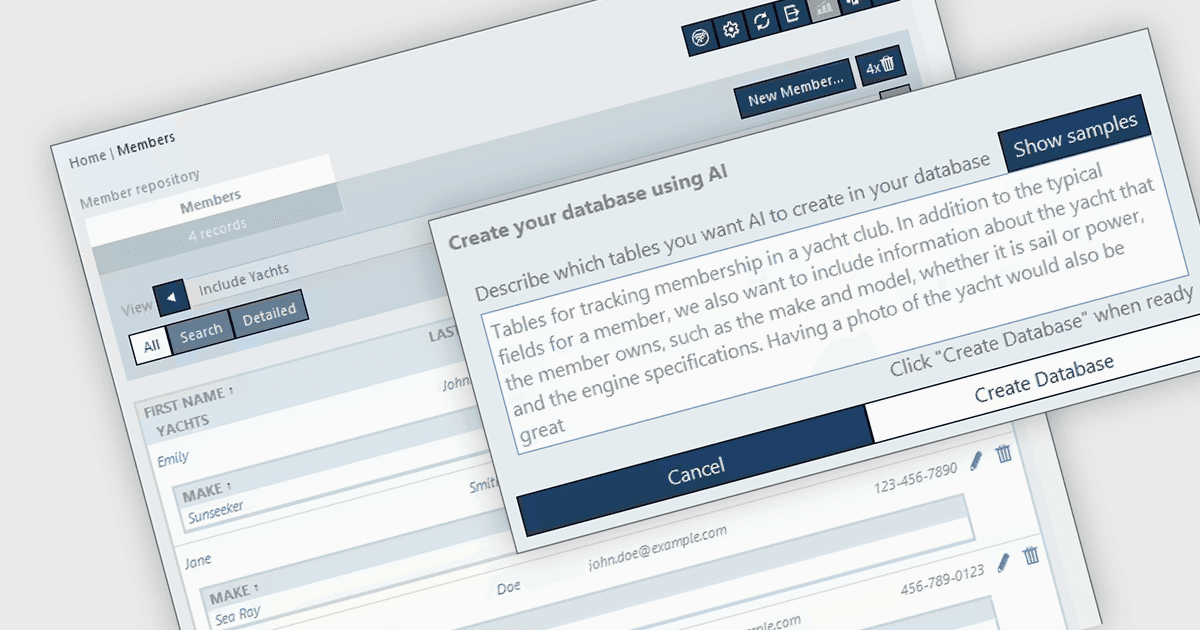Screen dimensions: 1200x630
Task: Sort by the FIRST NAME column header
Action: click(x=187, y=402)
